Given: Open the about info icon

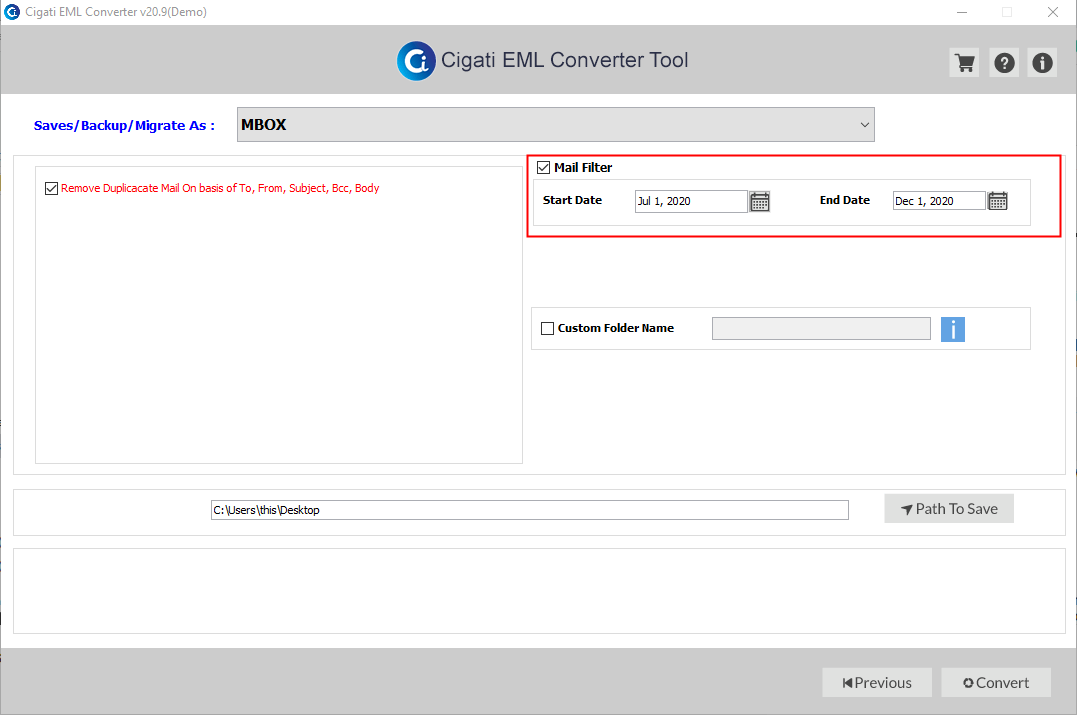Looking at the screenshot, I should pyautogui.click(x=1042, y=63).
